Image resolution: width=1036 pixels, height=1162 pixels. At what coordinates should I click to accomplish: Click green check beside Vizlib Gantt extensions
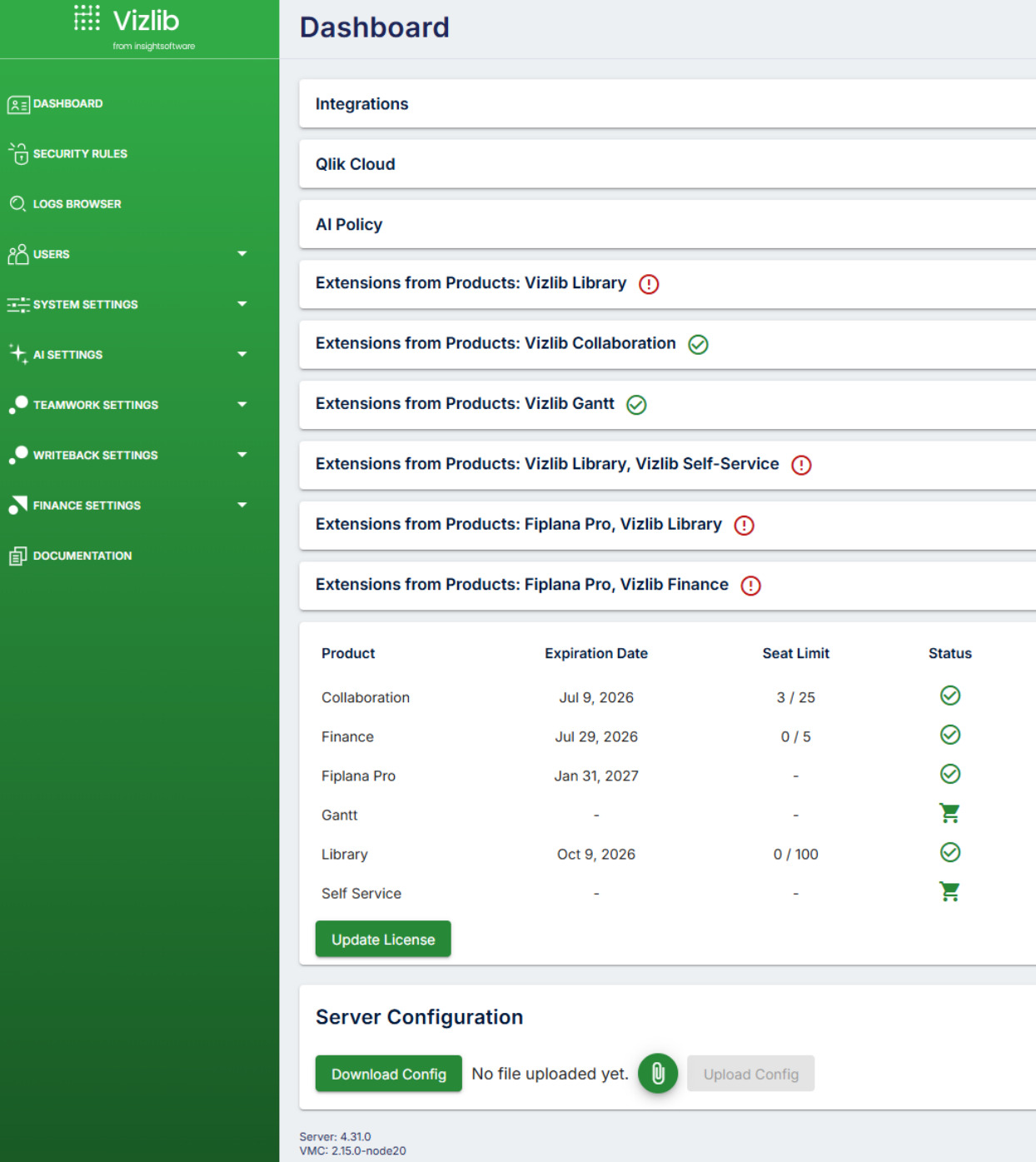tap(636, 405)
